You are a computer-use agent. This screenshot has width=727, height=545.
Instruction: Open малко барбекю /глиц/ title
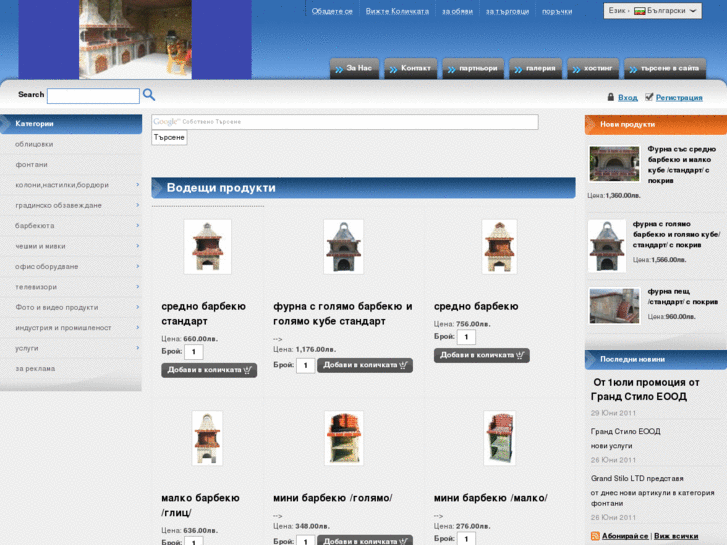[x=200, y=505]
